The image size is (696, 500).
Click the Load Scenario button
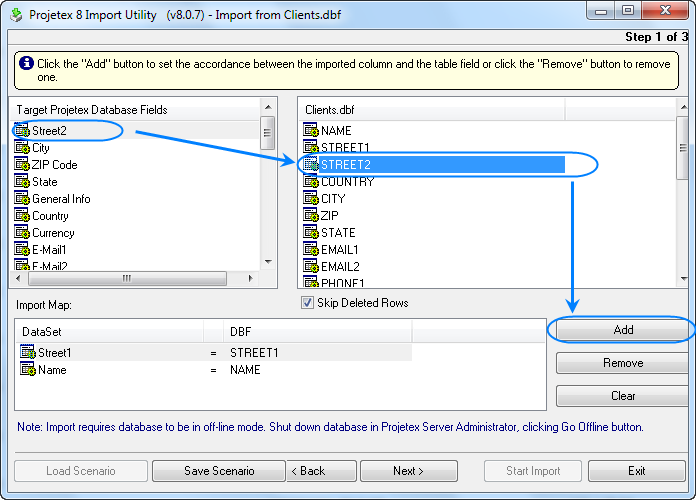[x=81, y=471]
